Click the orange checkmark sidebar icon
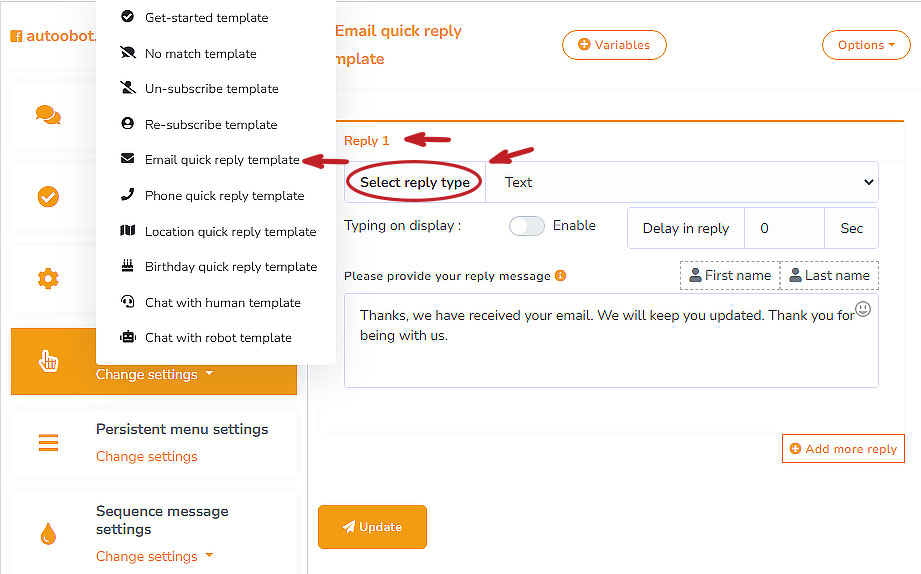Screen dimensions: 921x574 [x=48, y=197]
